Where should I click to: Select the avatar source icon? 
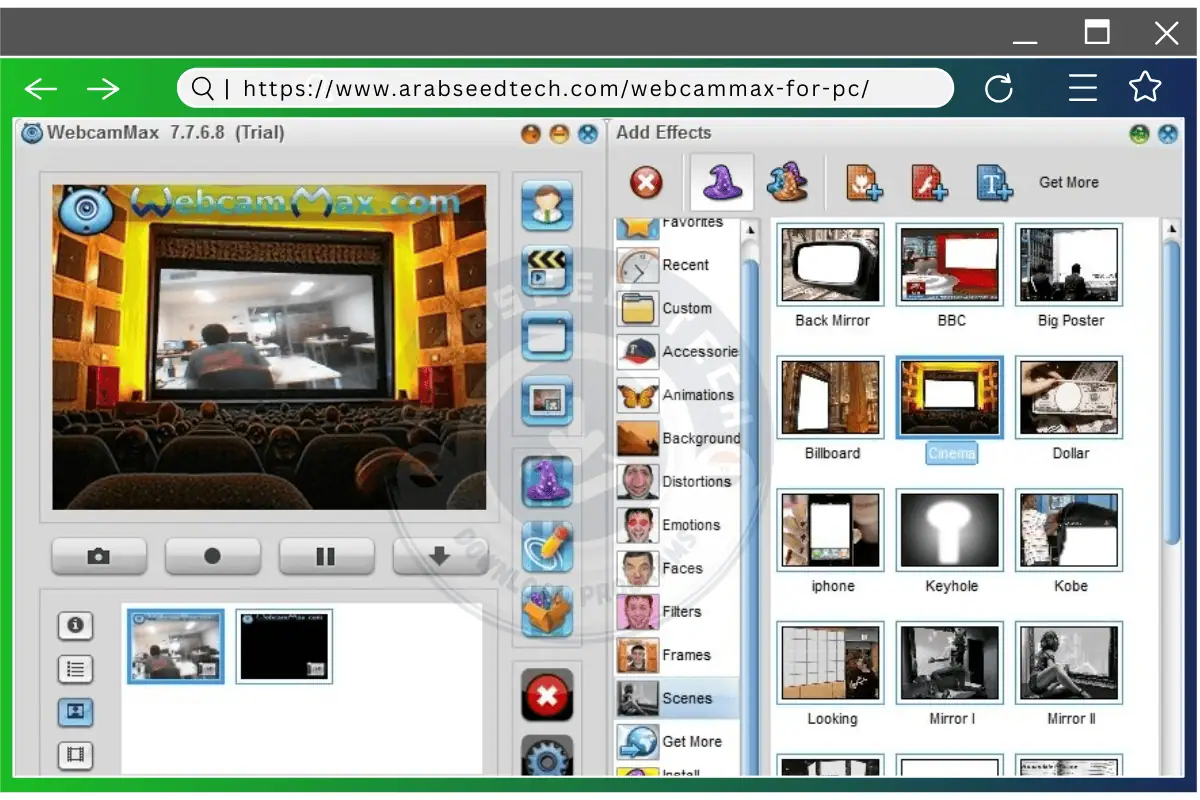(x=546, y=206)
